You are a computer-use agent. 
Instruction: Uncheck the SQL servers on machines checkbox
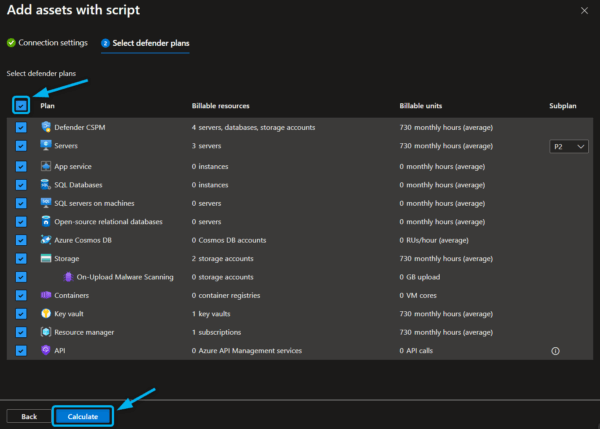coord(21,203)
